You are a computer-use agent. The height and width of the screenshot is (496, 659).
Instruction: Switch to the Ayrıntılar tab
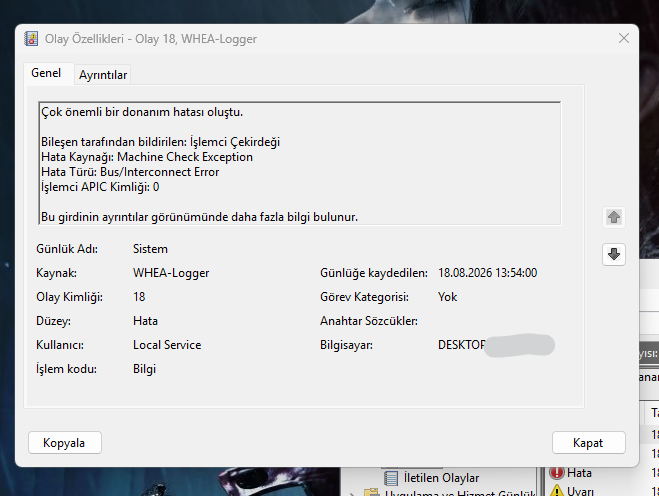103,75
